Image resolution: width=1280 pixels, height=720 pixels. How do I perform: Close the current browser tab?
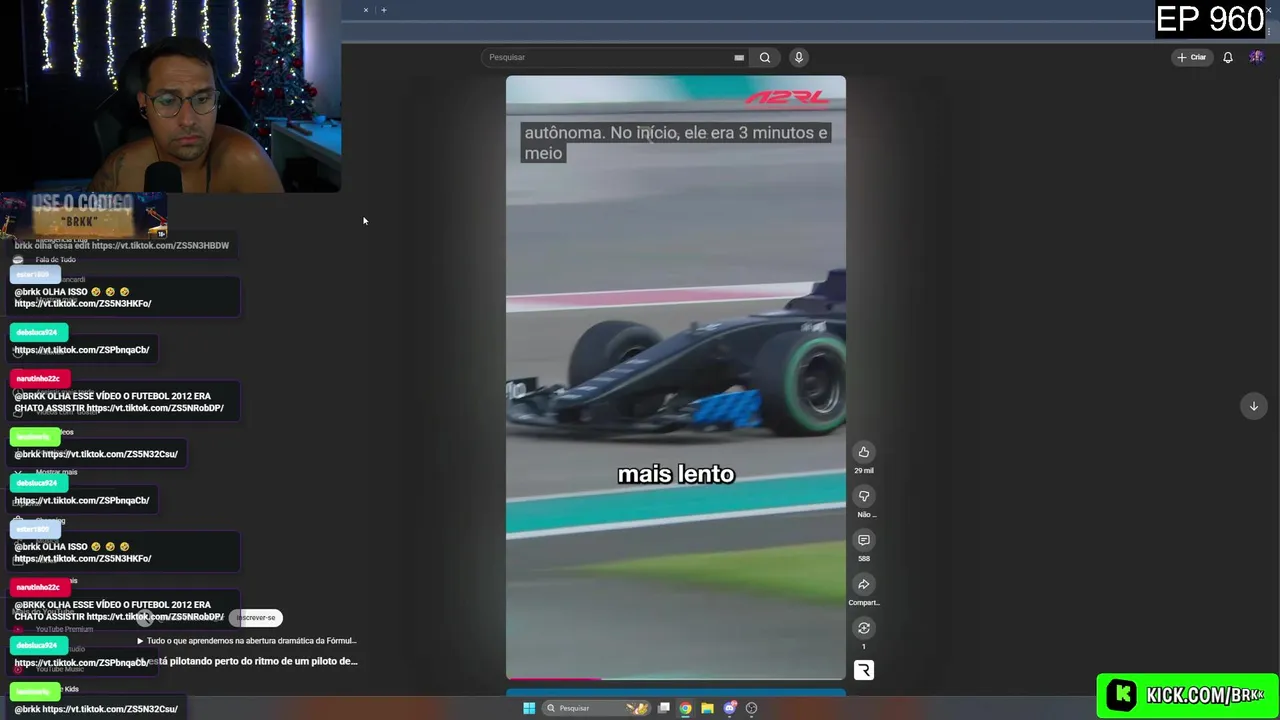point(366,10)
